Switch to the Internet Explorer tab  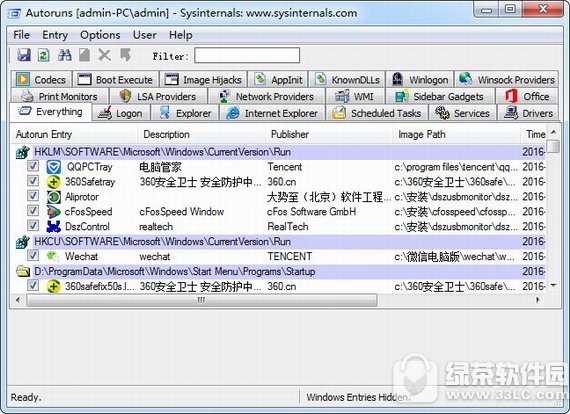(x=273, y=113)
